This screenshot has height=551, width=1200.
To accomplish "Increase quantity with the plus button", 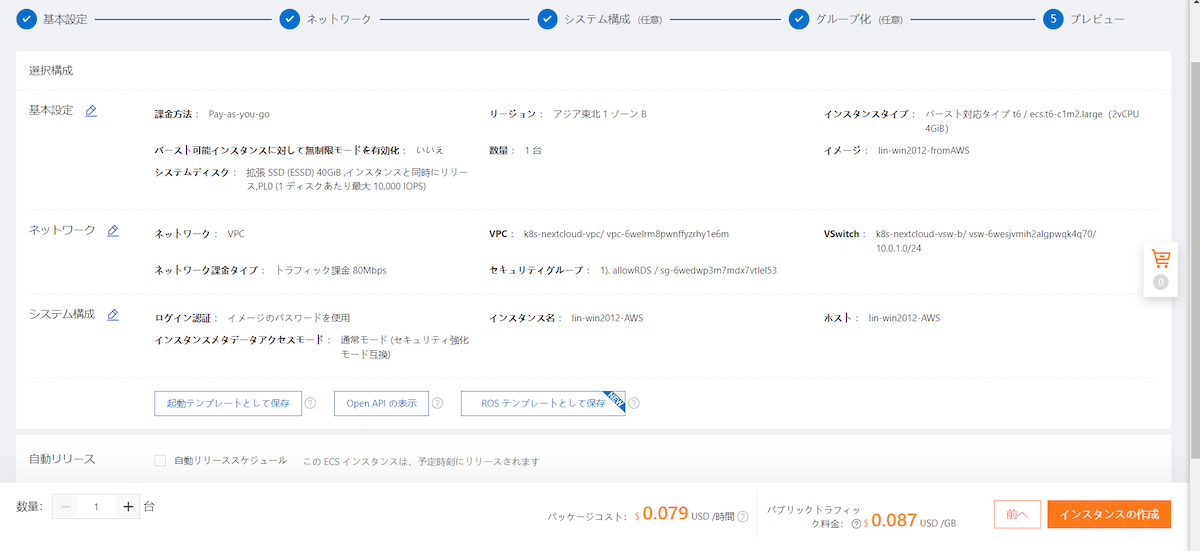I will tap(128, 507).
